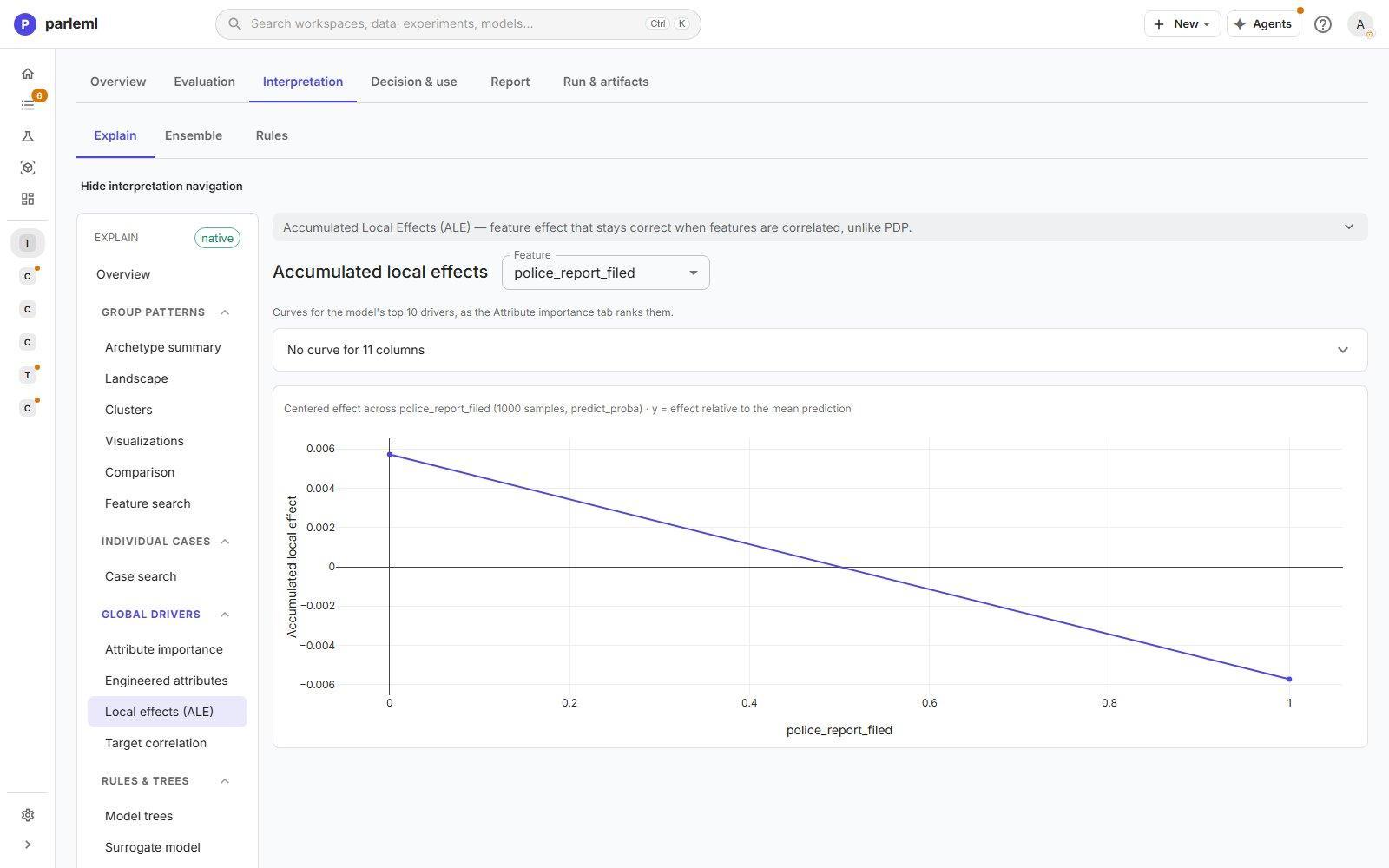Click the ALE curve point at x equals 0
The image size is (1389, 868).
(390, 455)
